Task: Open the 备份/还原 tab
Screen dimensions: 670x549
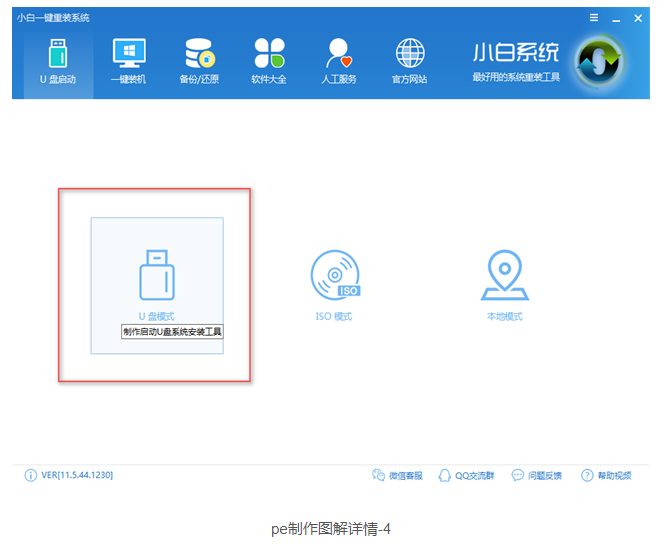Action: [199, 62]
